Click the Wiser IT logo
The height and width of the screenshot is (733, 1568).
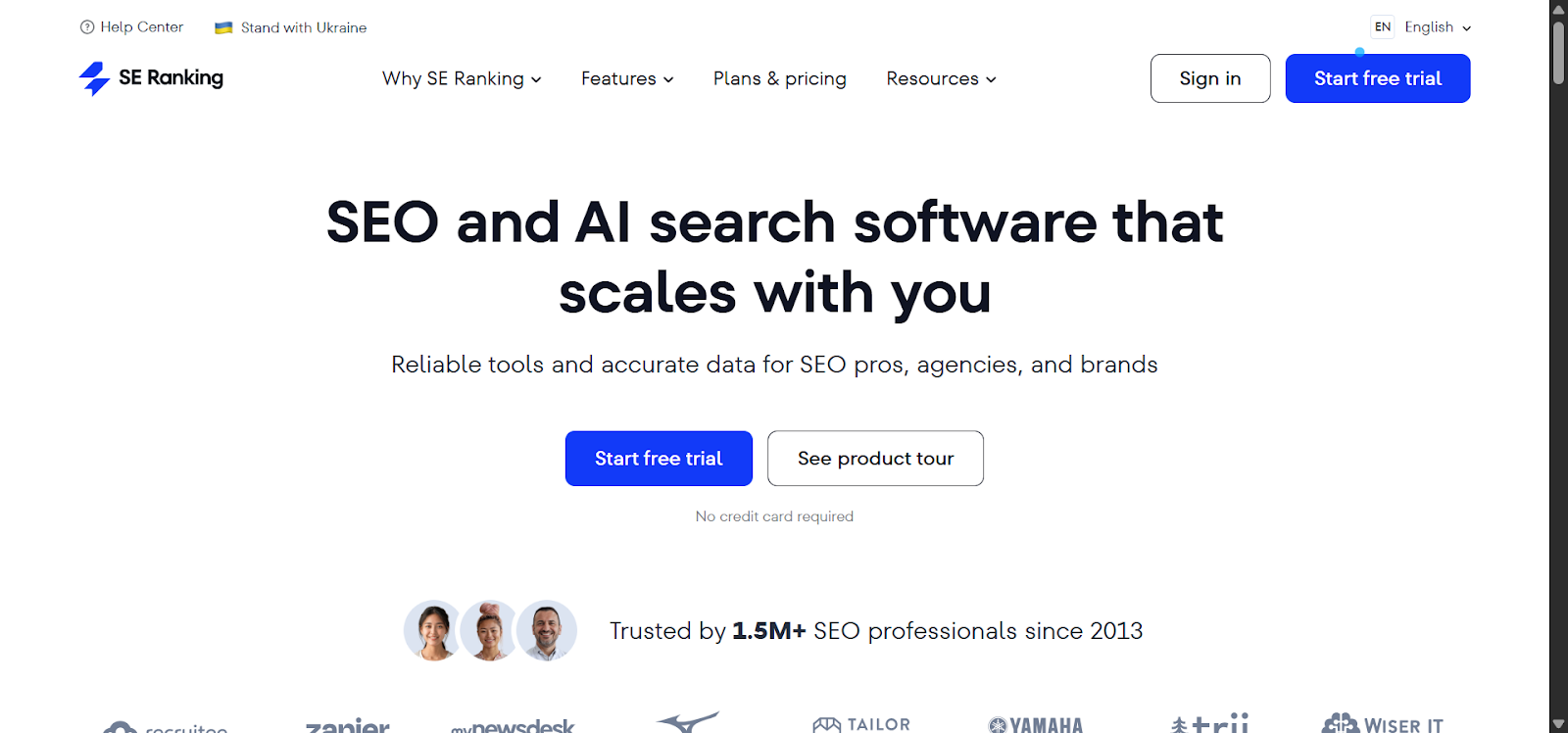click(x=1383, y=725)
